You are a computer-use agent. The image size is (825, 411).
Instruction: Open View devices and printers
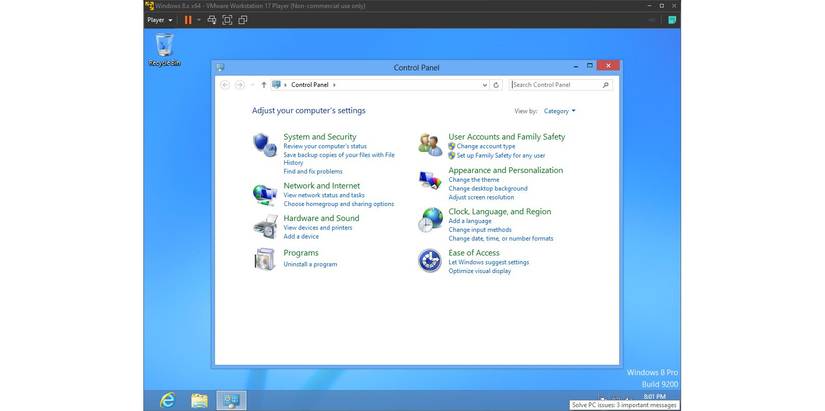tap(318, 228)
